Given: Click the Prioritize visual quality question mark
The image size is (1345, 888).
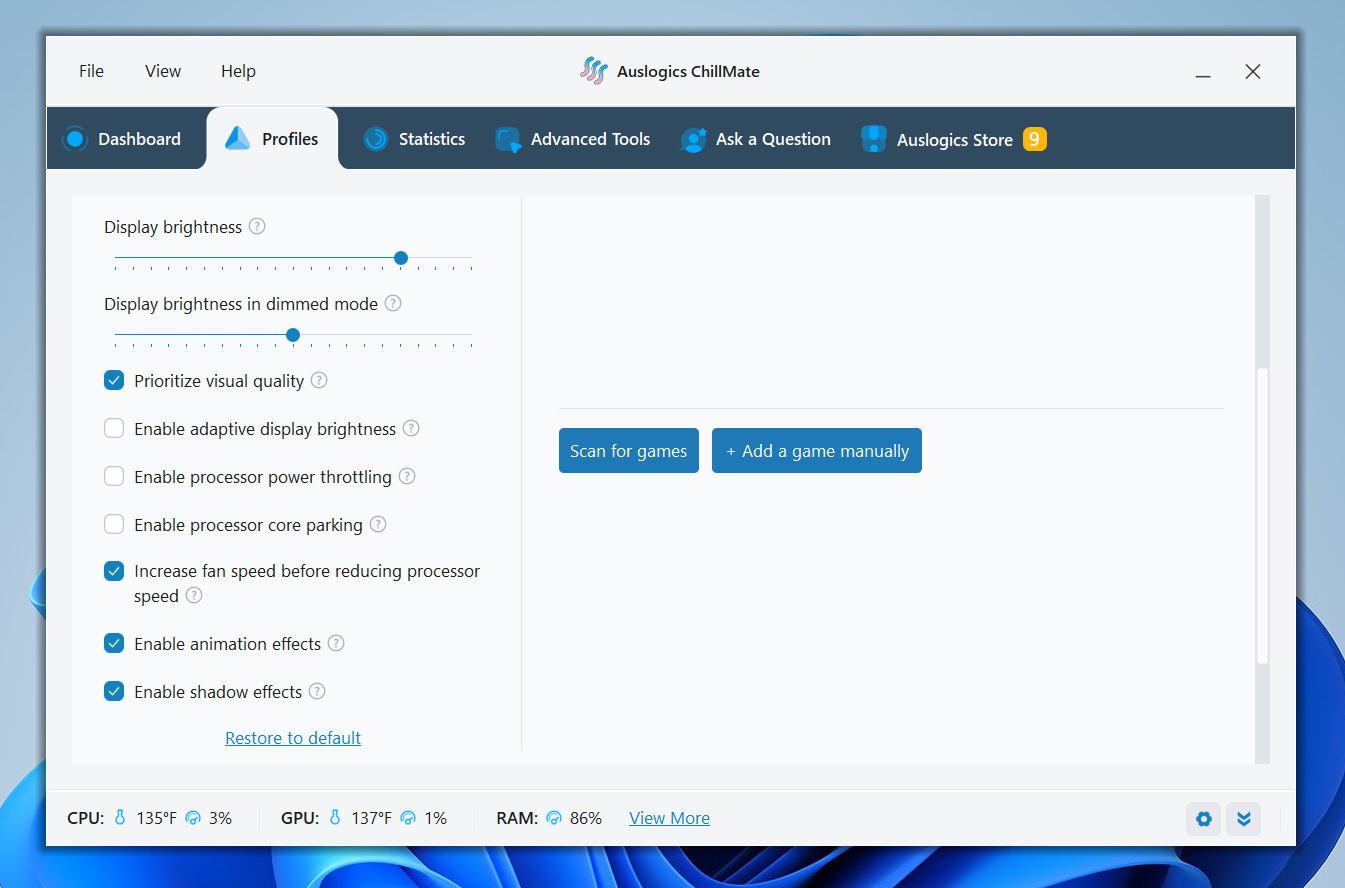Looking at the screenshot, I should coord(318,380).
